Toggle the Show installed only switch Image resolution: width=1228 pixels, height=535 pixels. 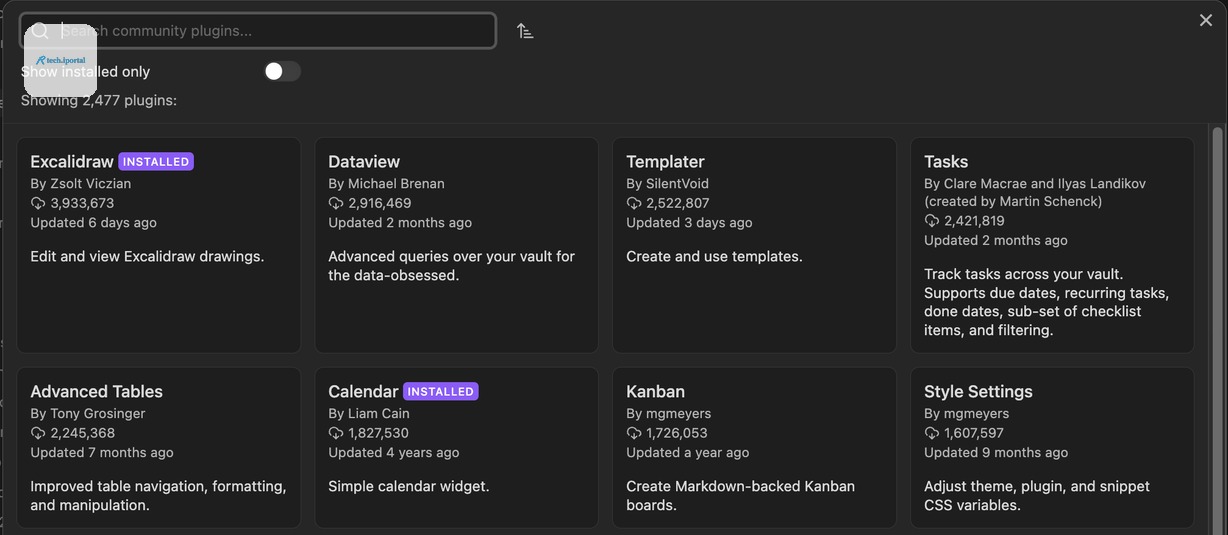(x=282, y=71)
